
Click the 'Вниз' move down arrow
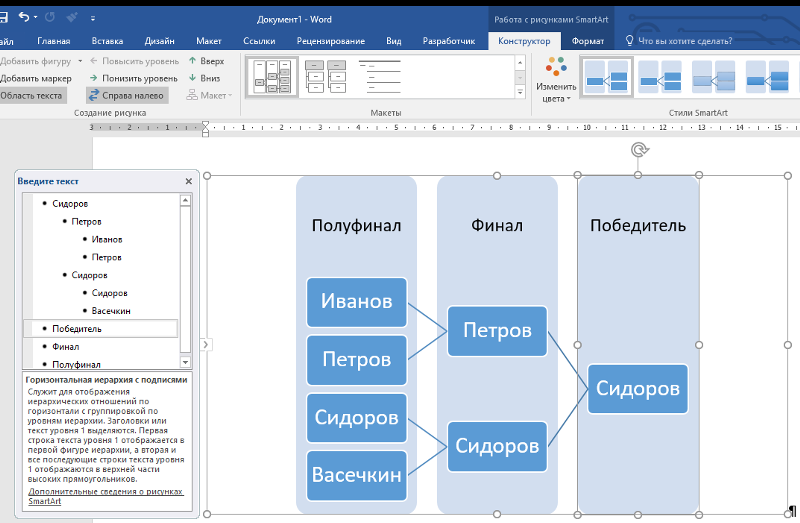204,78
